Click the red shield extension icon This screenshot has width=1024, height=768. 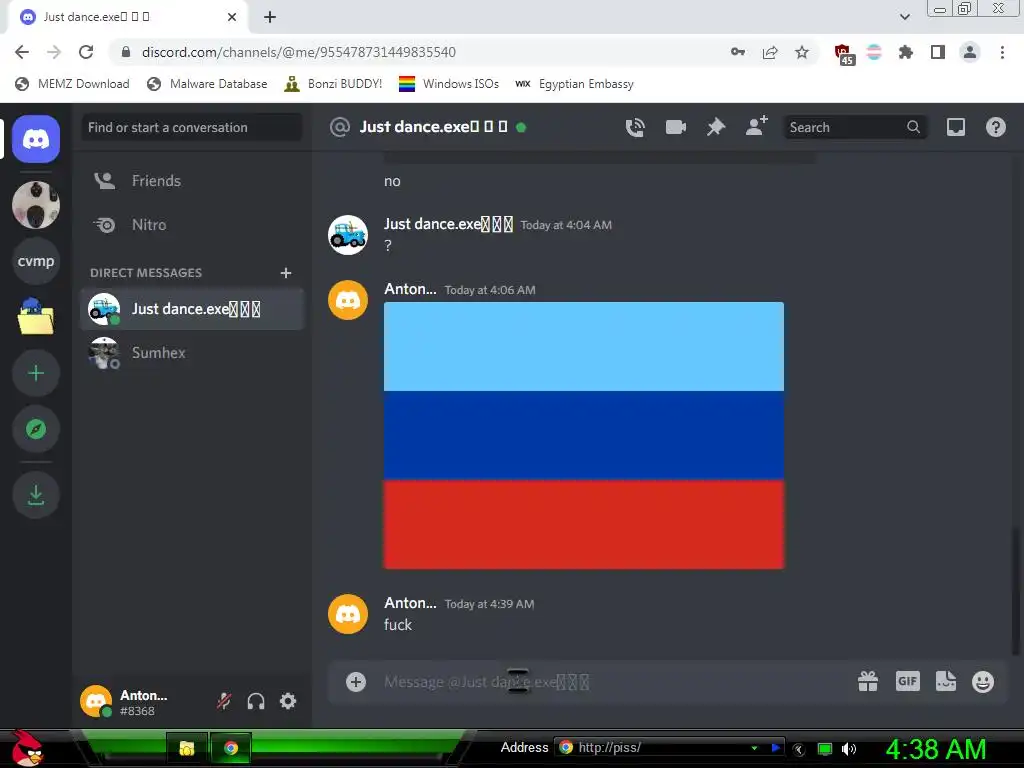[844, 54]
